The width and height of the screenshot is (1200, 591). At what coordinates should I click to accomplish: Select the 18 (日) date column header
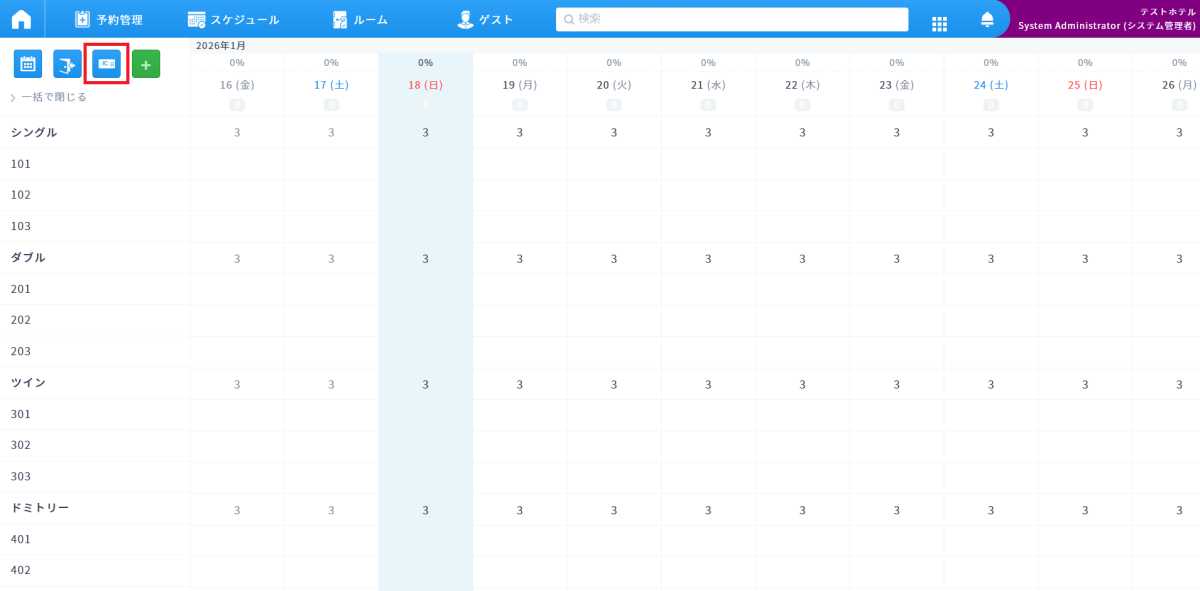[425, 86]
